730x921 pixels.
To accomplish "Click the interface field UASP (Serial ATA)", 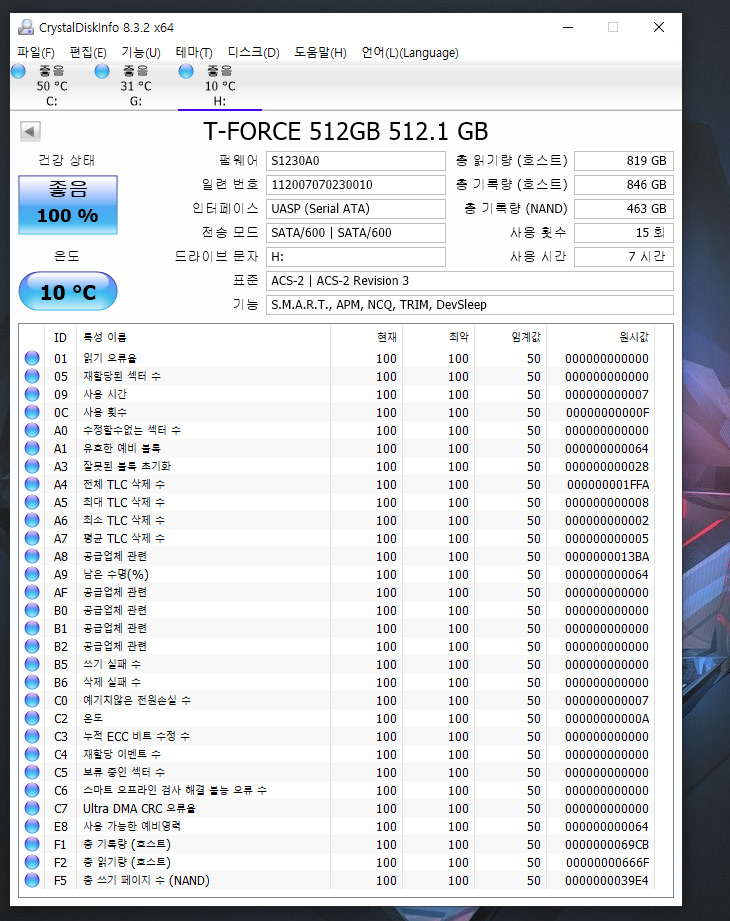I will 355,209.
